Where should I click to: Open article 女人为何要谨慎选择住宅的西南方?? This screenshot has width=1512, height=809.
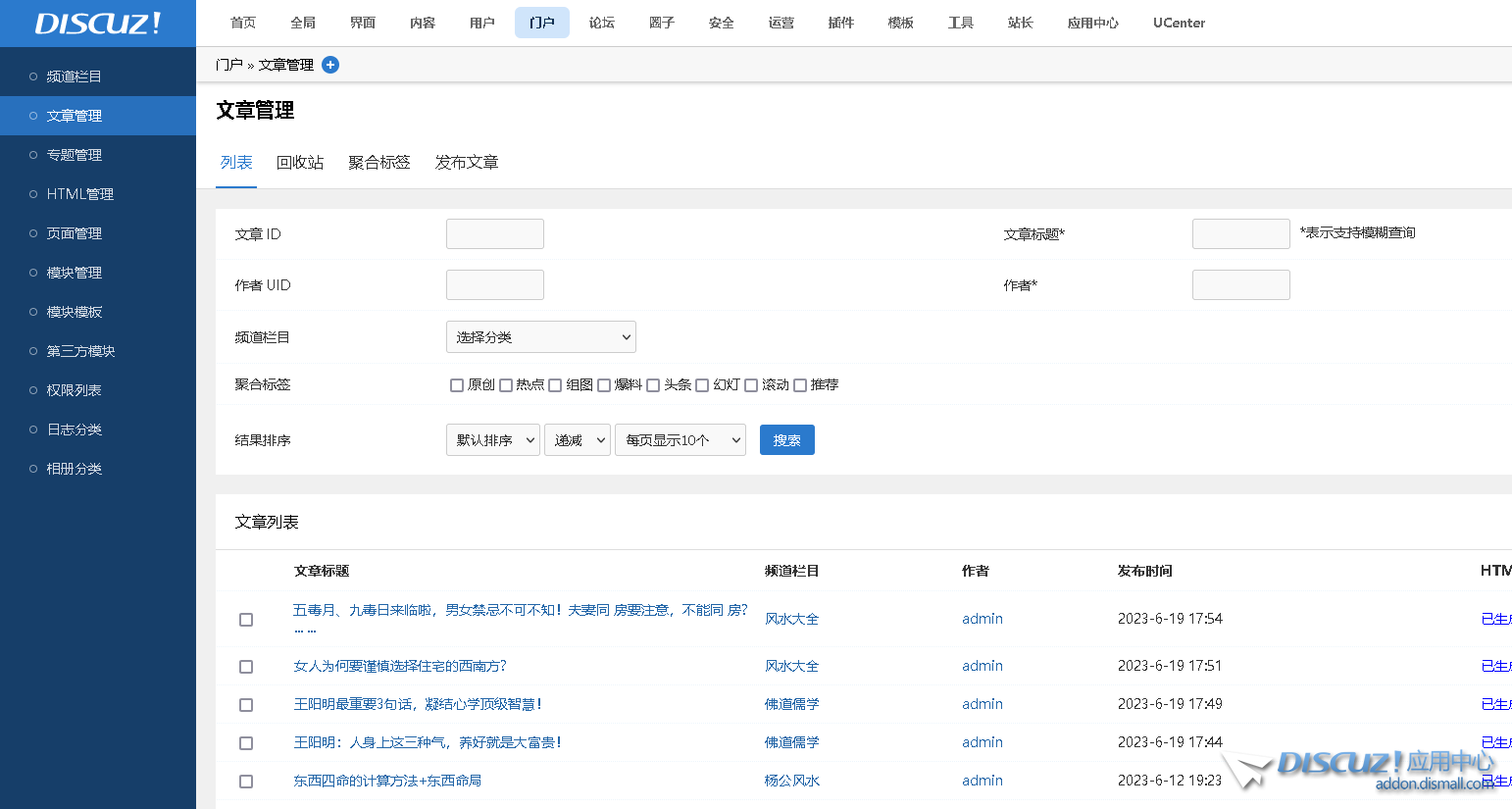click(x=400, y=666)
